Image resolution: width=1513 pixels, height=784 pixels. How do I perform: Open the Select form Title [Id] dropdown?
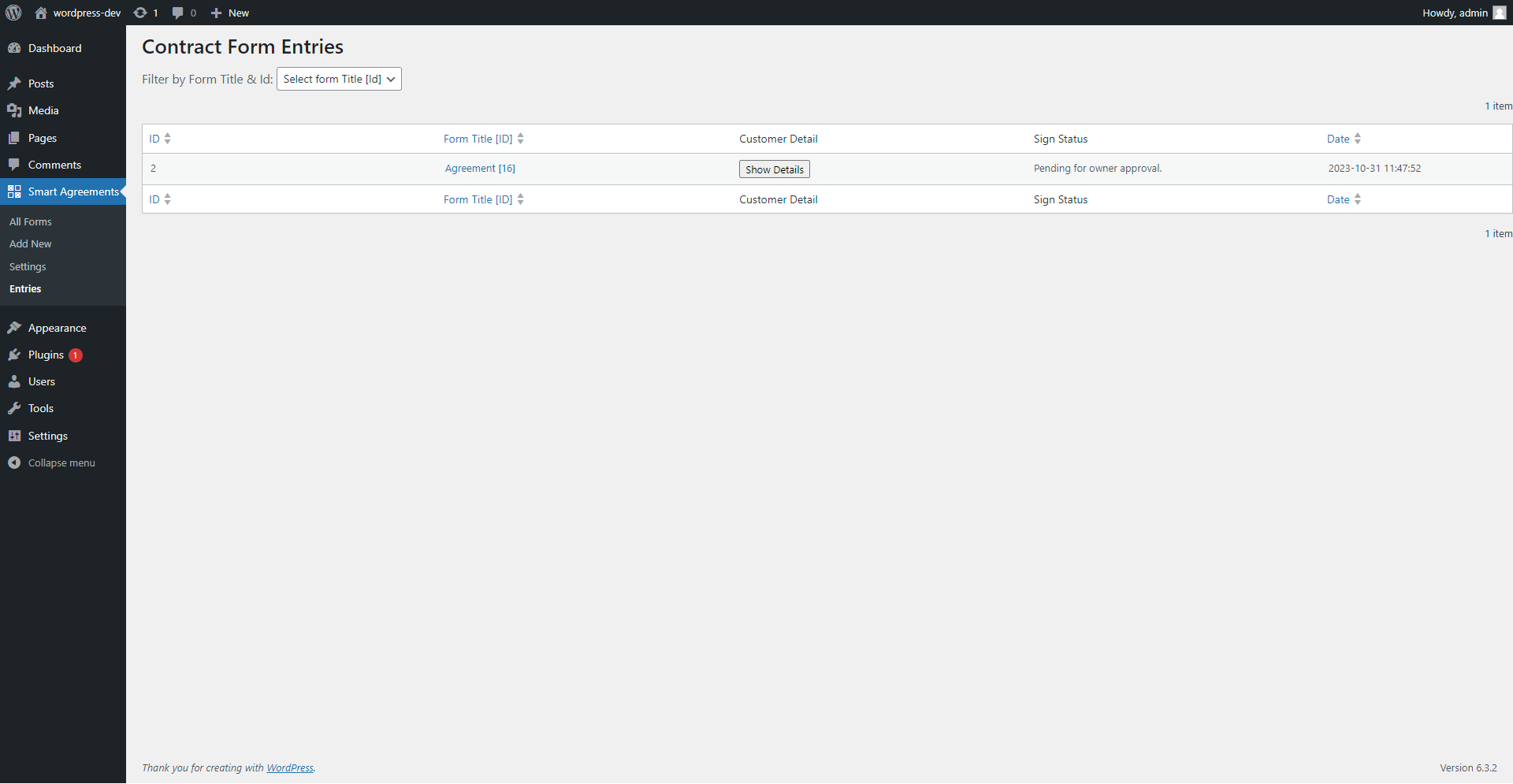click(339, 79)
